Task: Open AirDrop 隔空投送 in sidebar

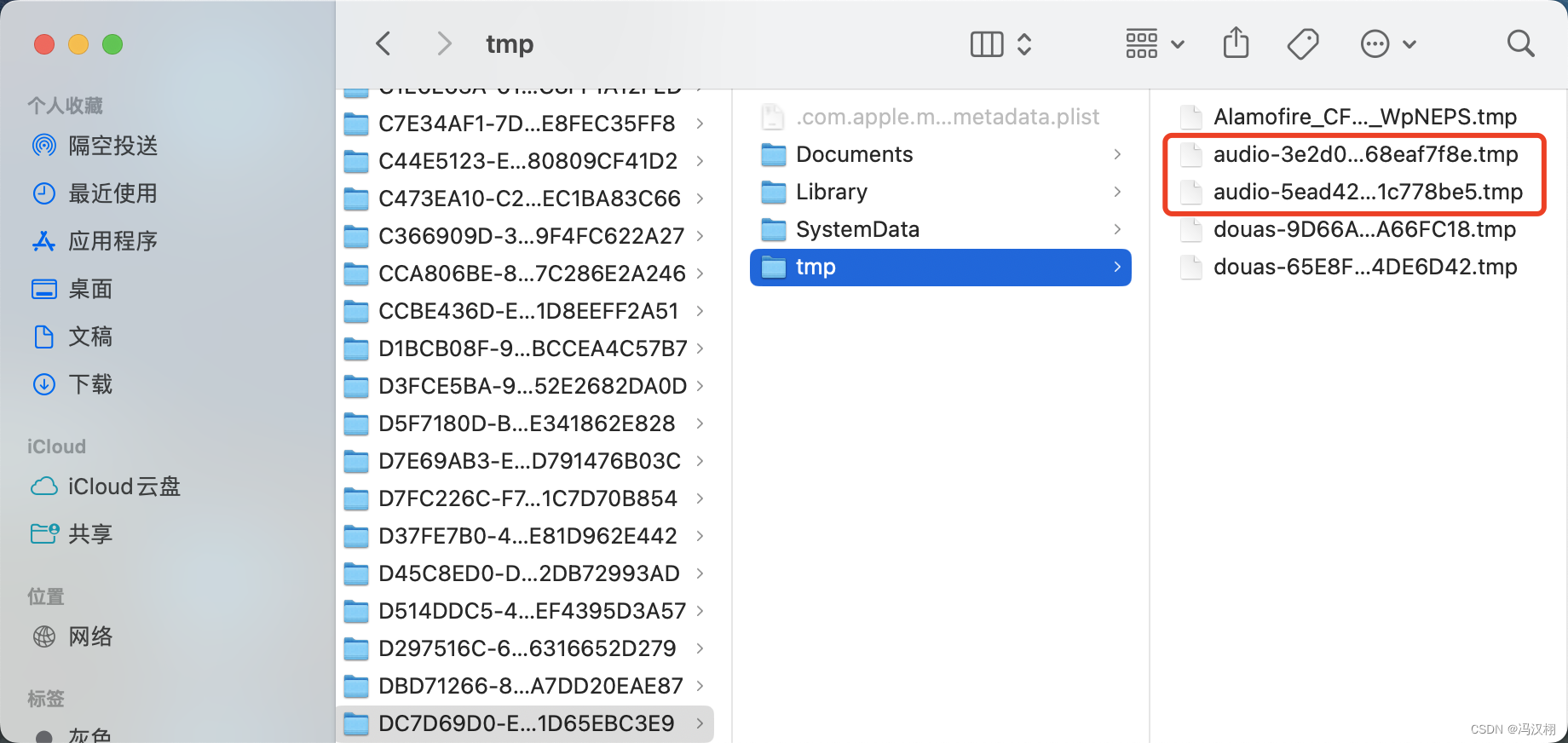Action: click(x=94, y=146)
